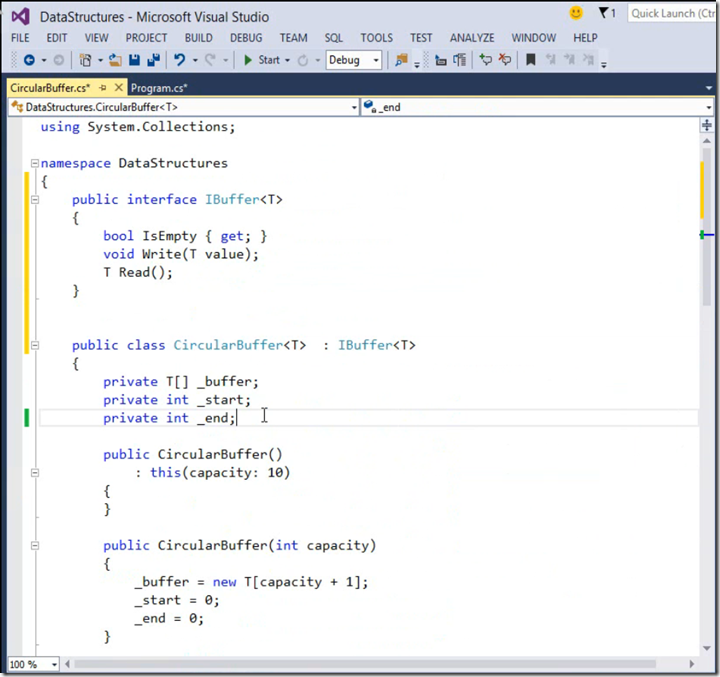Open the Start debug target dropdown arrow

[287, 61]
